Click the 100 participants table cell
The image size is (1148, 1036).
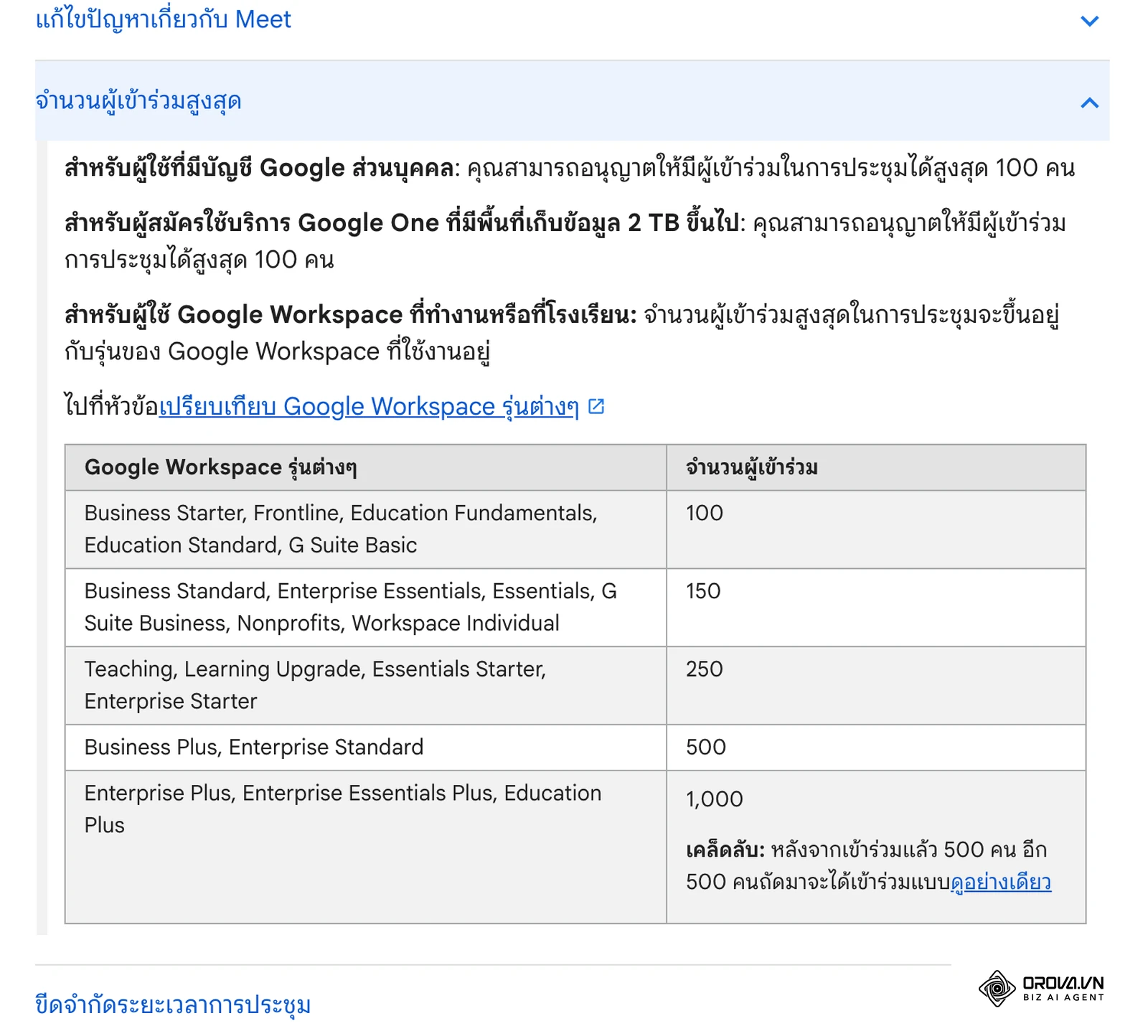(876, 529)
